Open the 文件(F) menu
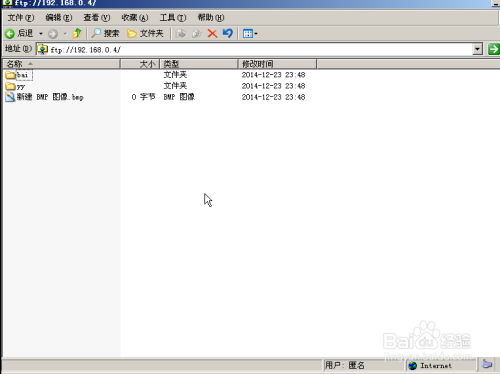The width and height of the screenshot is (500, 374). [x=21, y=17]
